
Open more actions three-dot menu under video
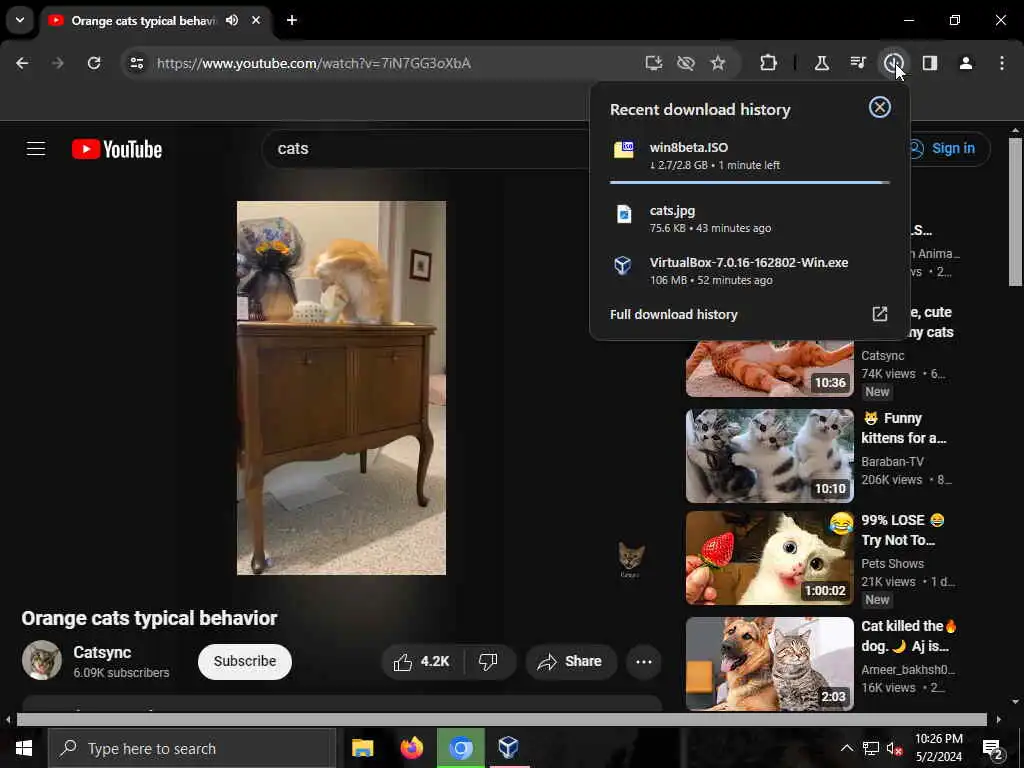pyautogui.click(x=644, y=662)
